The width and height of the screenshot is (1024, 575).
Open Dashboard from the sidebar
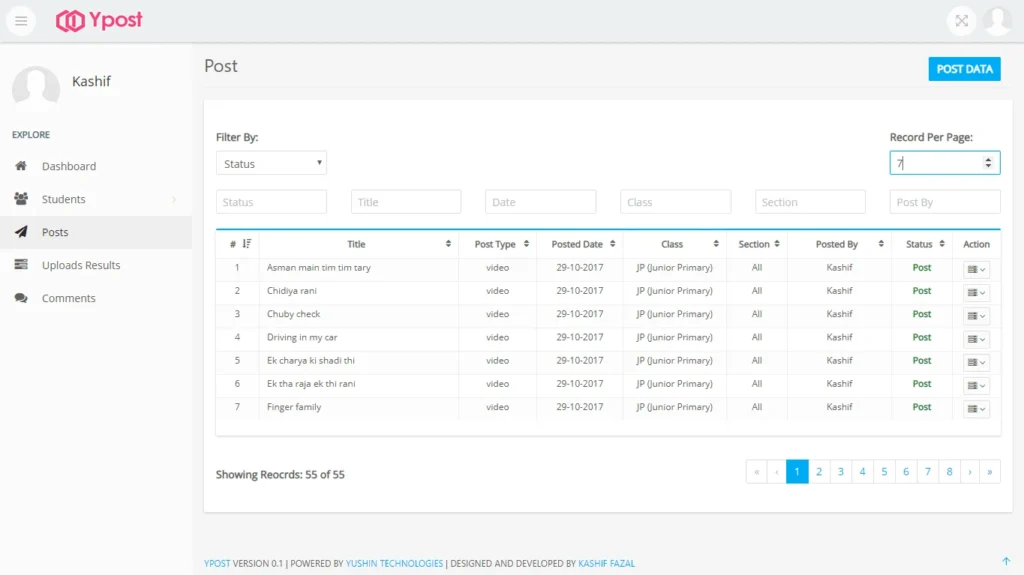(69, 166)
